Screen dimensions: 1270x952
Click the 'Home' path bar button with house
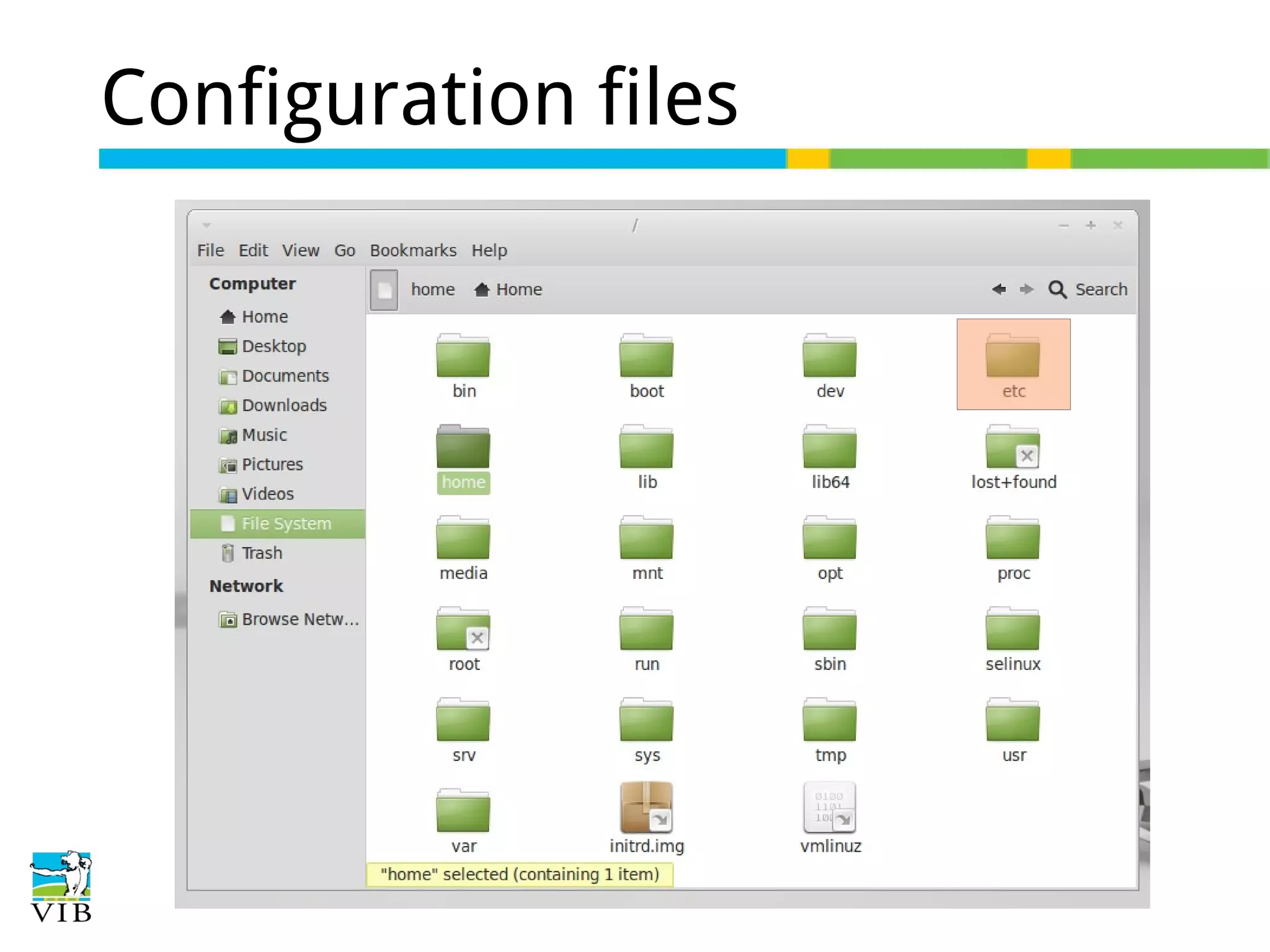pos(508,289)
